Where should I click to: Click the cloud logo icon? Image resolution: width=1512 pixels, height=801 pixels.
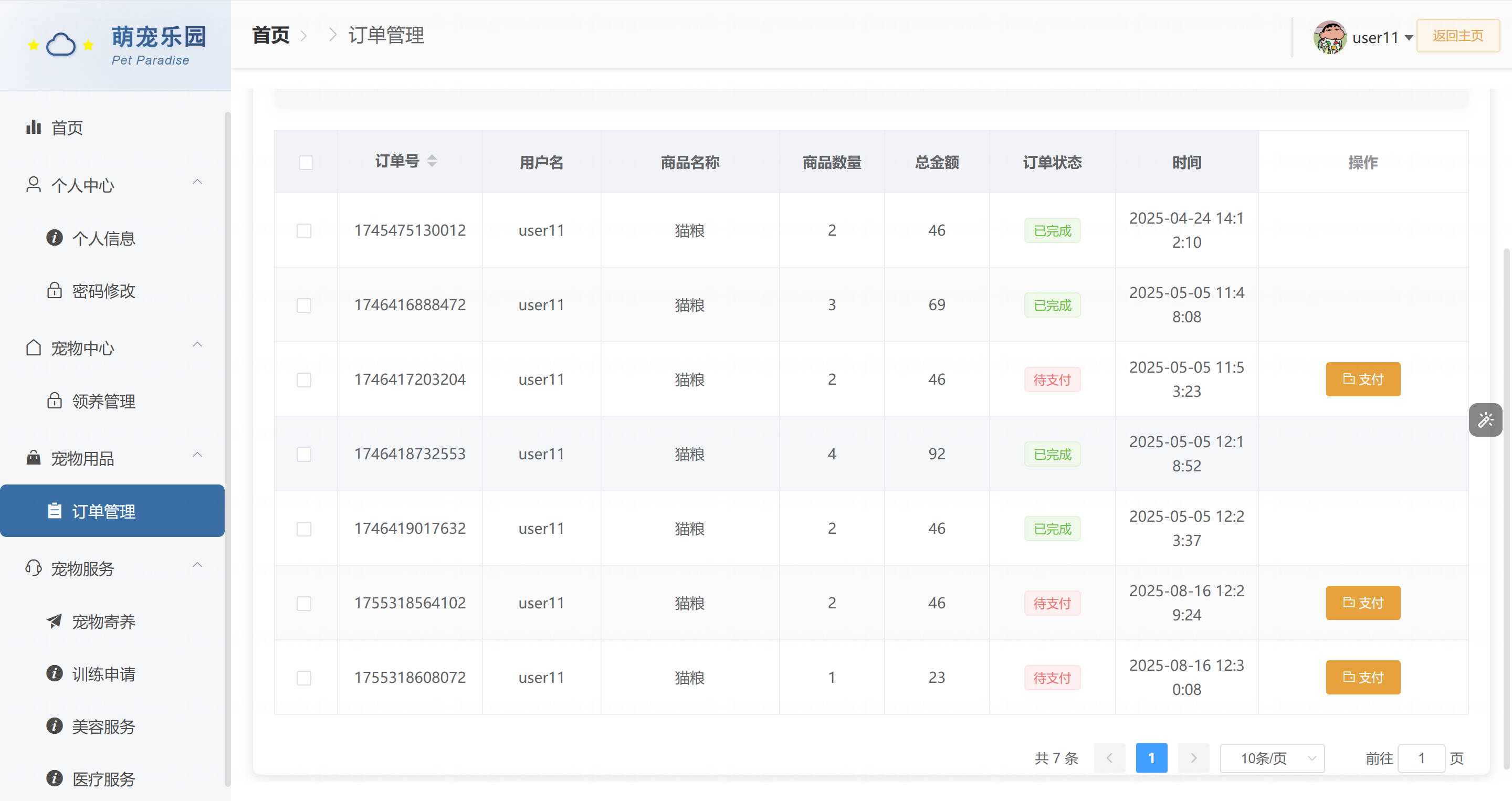[x=61, y=45]
